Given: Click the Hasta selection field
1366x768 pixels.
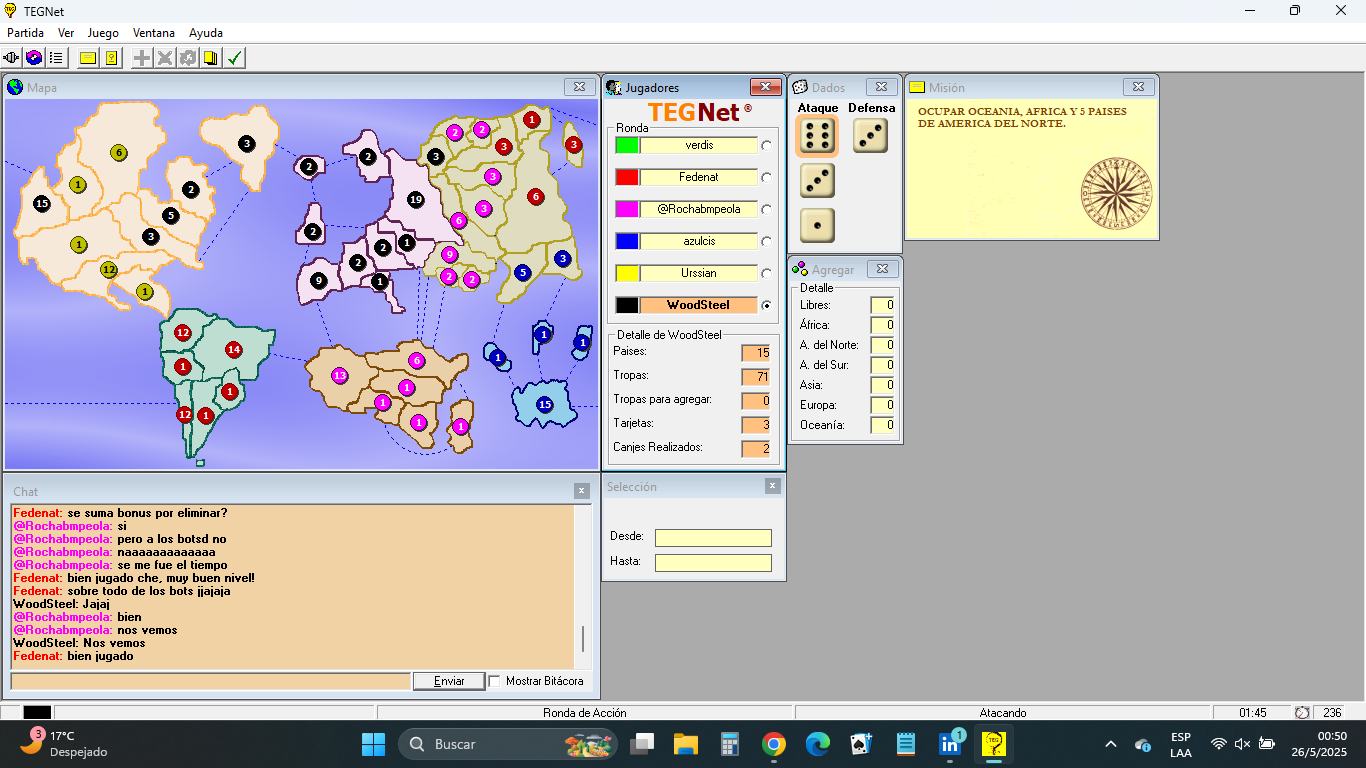Looking at the screenshot, I should [713, 563].
